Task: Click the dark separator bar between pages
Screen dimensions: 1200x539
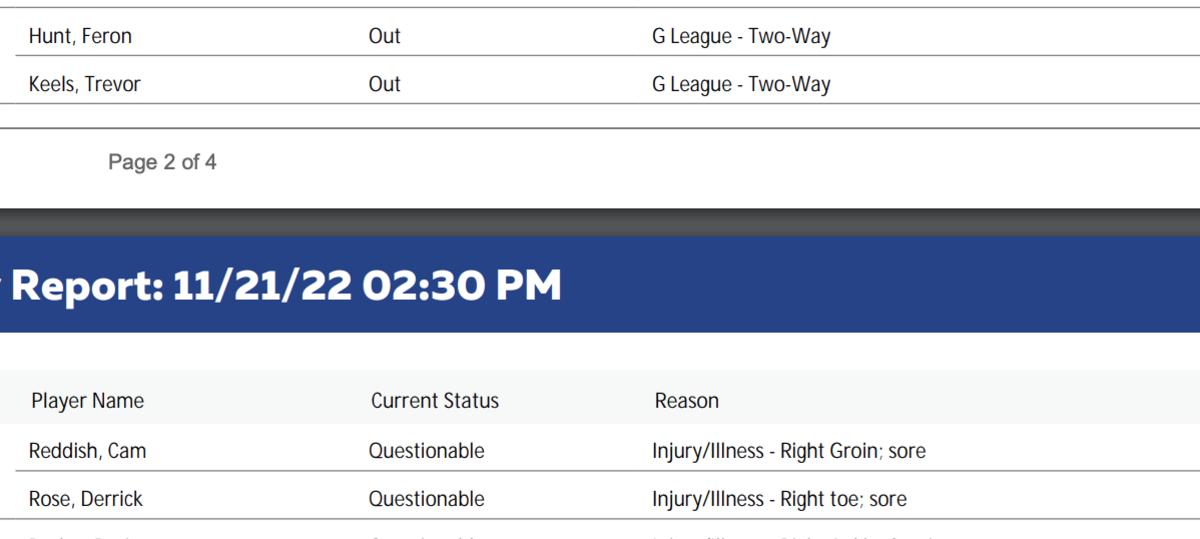Action: 600,222
